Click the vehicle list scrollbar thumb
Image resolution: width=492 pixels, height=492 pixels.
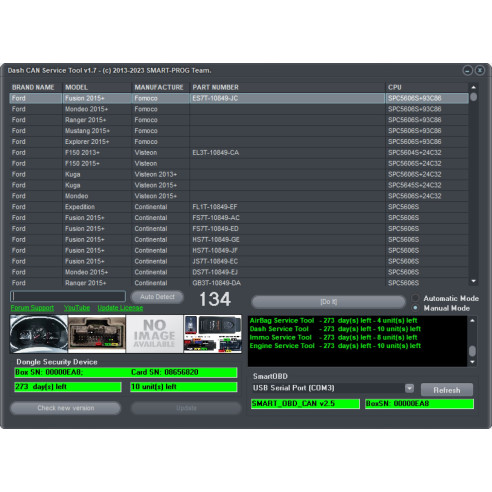coord(473,97)
